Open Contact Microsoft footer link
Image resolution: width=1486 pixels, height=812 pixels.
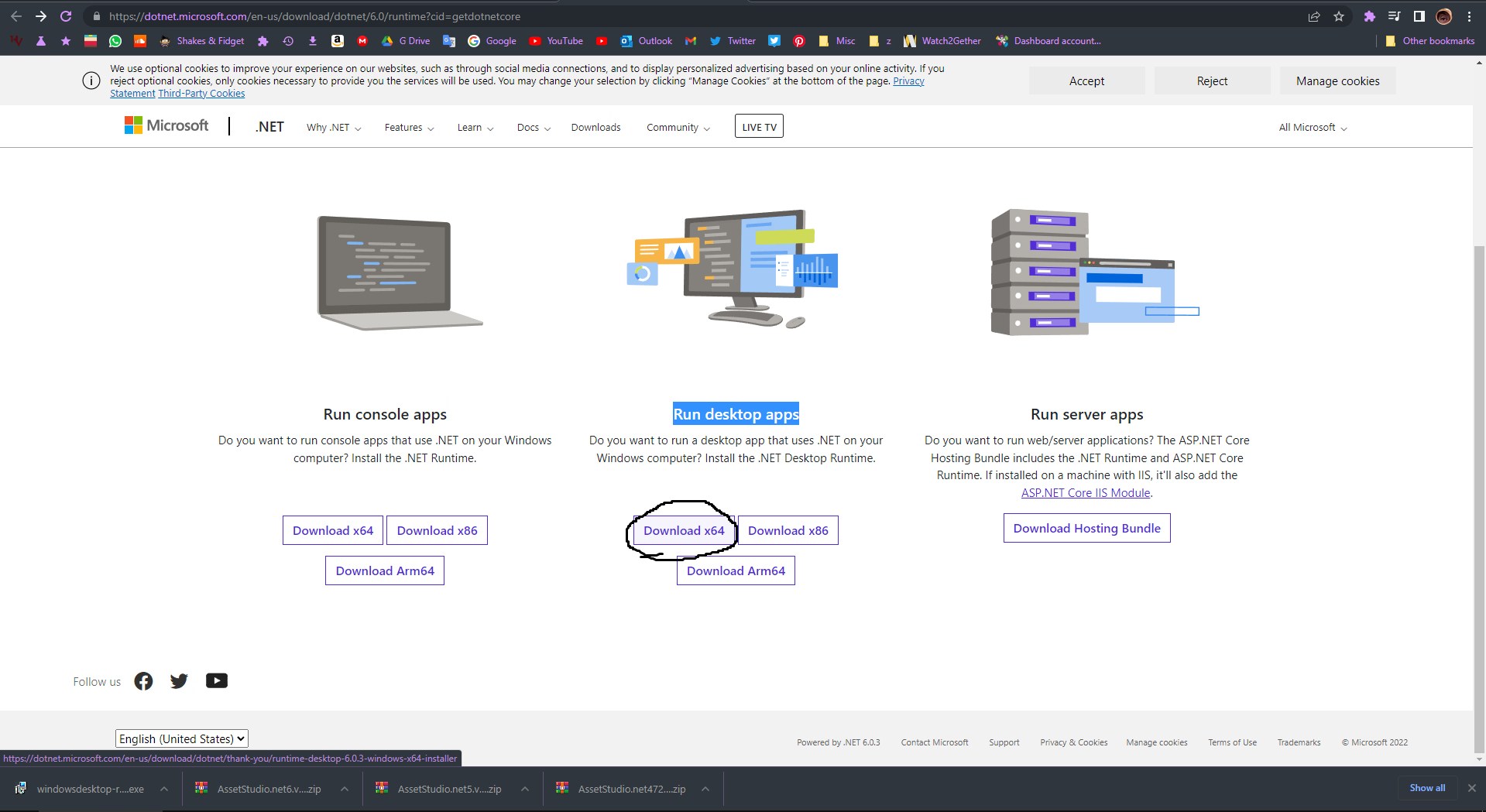click(935, 742)
